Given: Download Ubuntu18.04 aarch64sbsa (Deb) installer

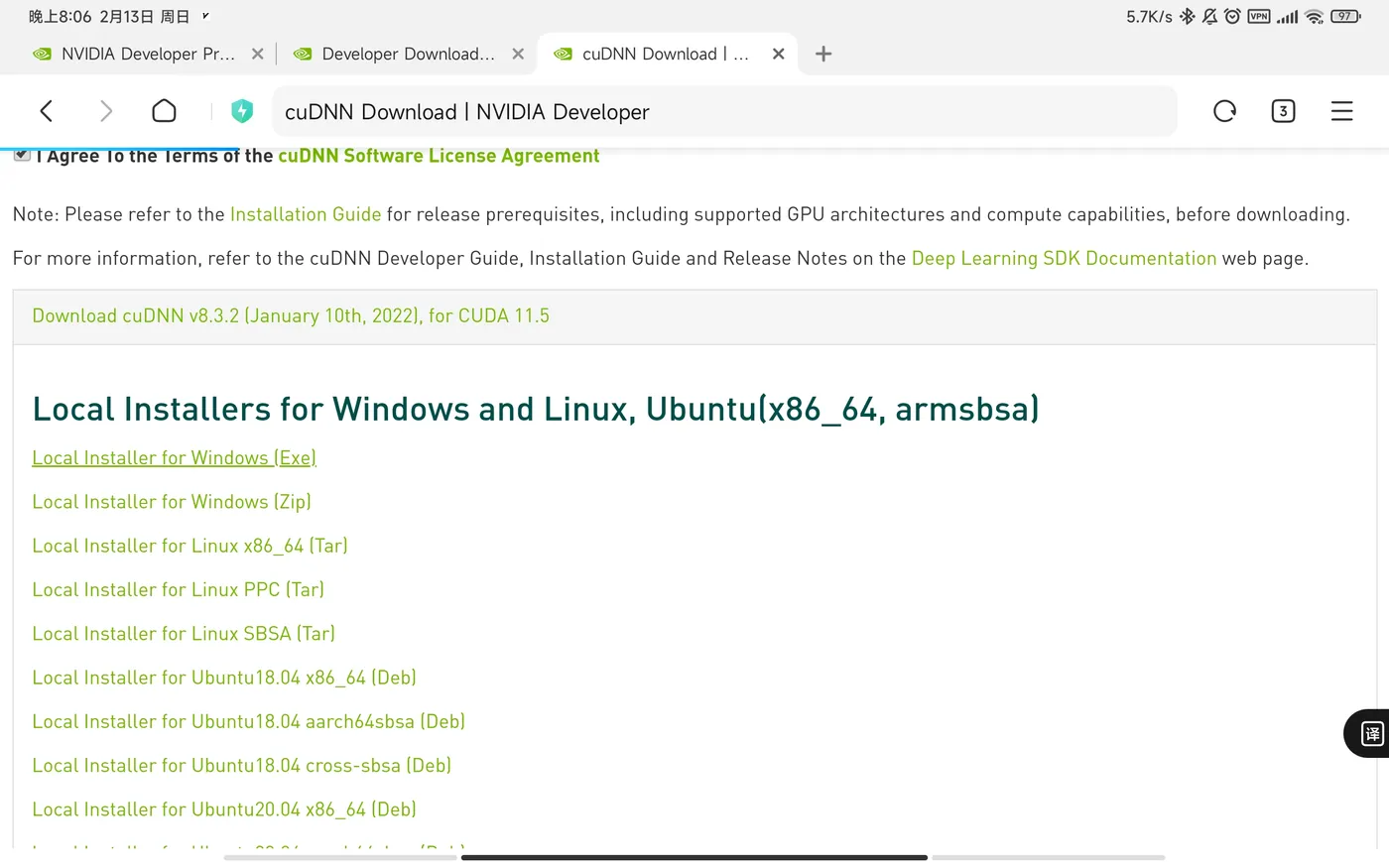Looking at the screenshot, I should [x=248, y=721].
